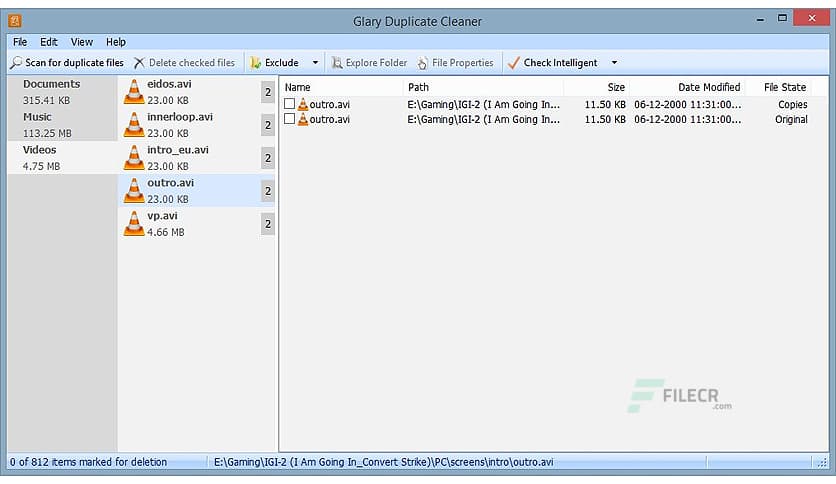Click the cone icon in the Original row
836x484 pixels.
pyautogui.click(x=303, y=119)
